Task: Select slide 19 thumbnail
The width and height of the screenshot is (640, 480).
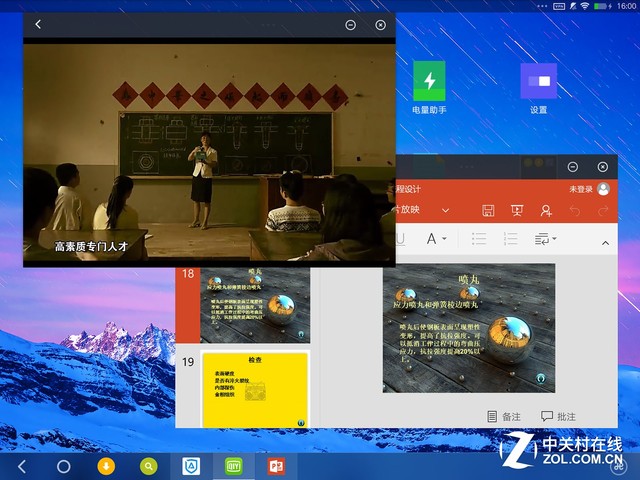Action: [255, 389]
